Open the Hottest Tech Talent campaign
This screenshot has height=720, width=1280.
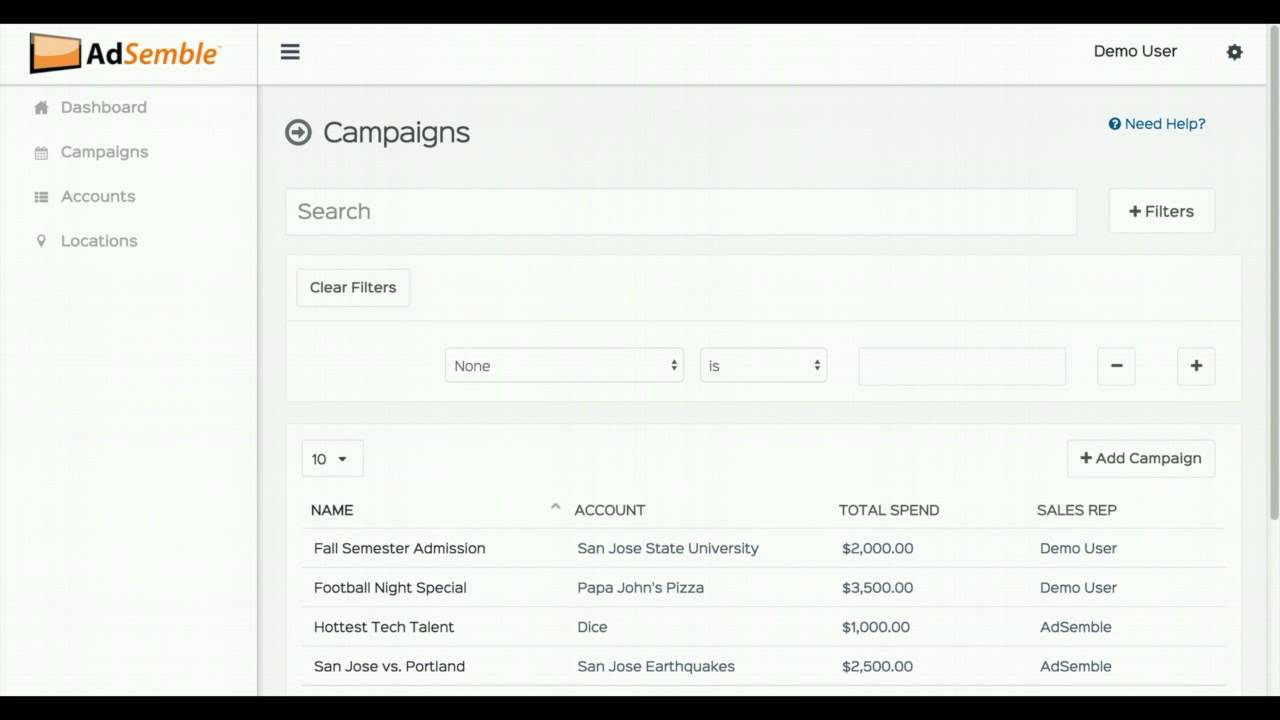tap(384, 627)
